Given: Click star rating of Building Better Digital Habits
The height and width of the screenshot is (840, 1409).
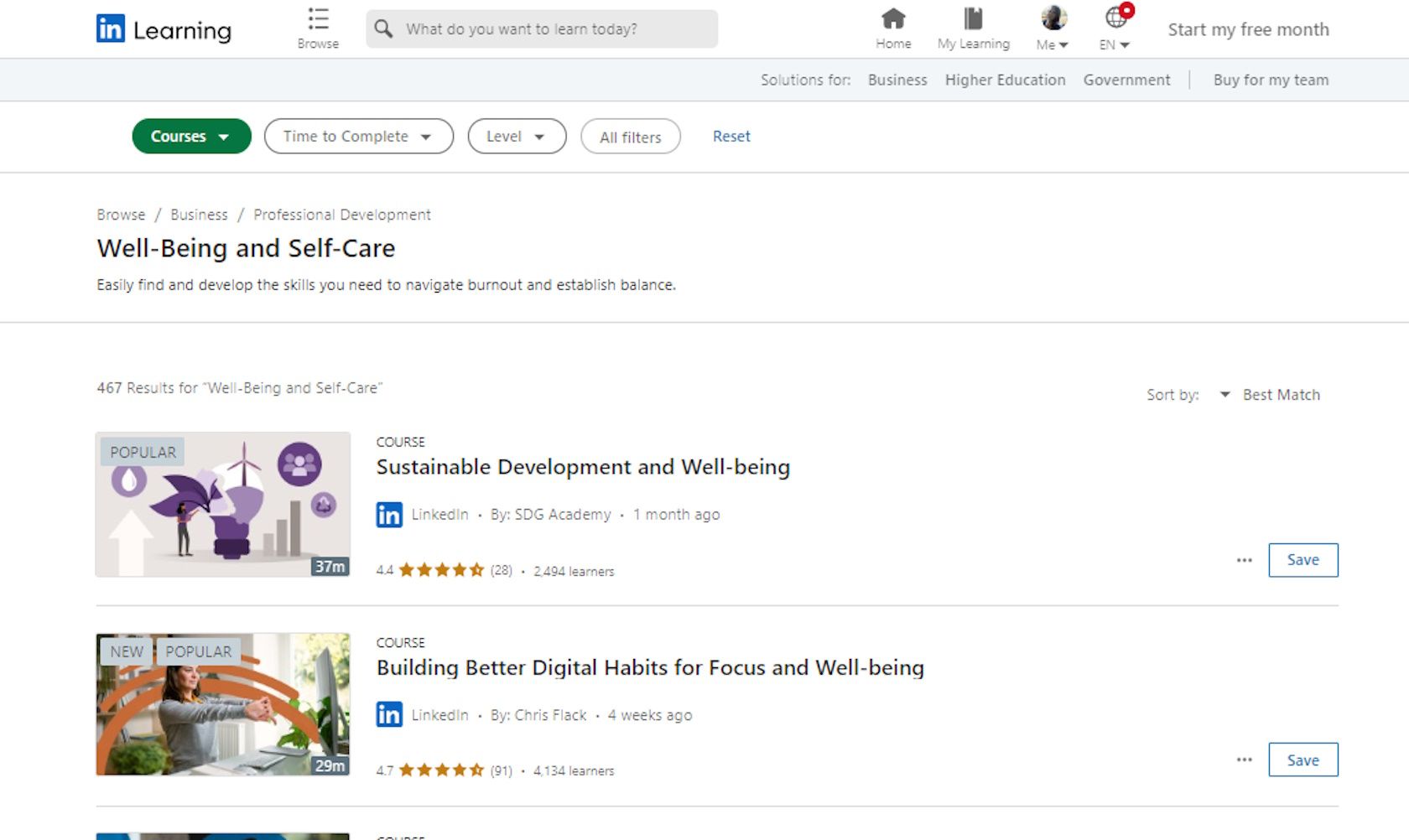Looking at the screenshot, I should tap(441, 770).
